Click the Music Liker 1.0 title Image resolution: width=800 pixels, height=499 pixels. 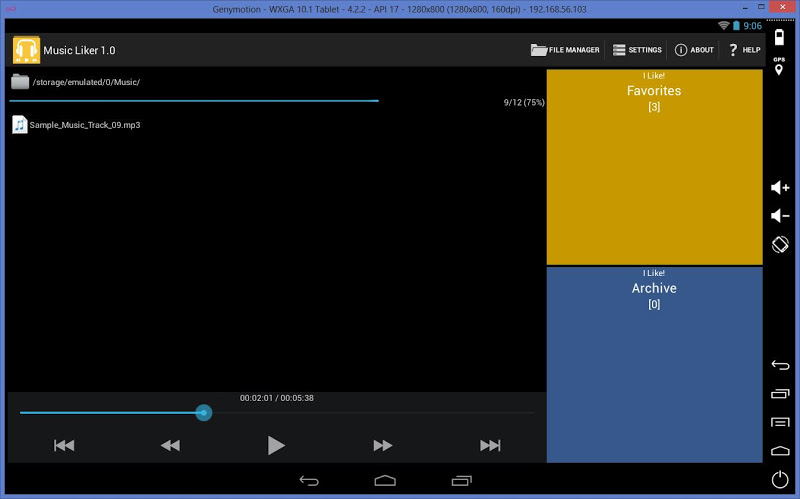[x=79, y=51]
